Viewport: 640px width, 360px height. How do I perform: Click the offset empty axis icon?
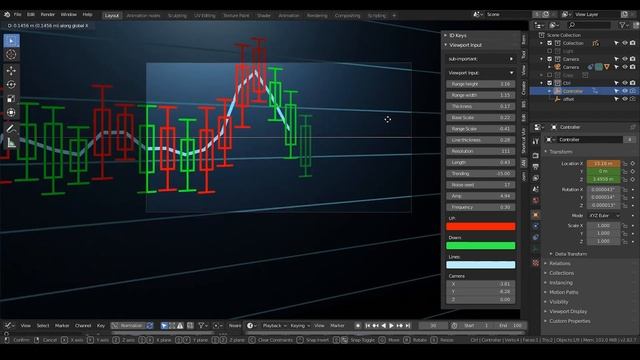(558, 99)
